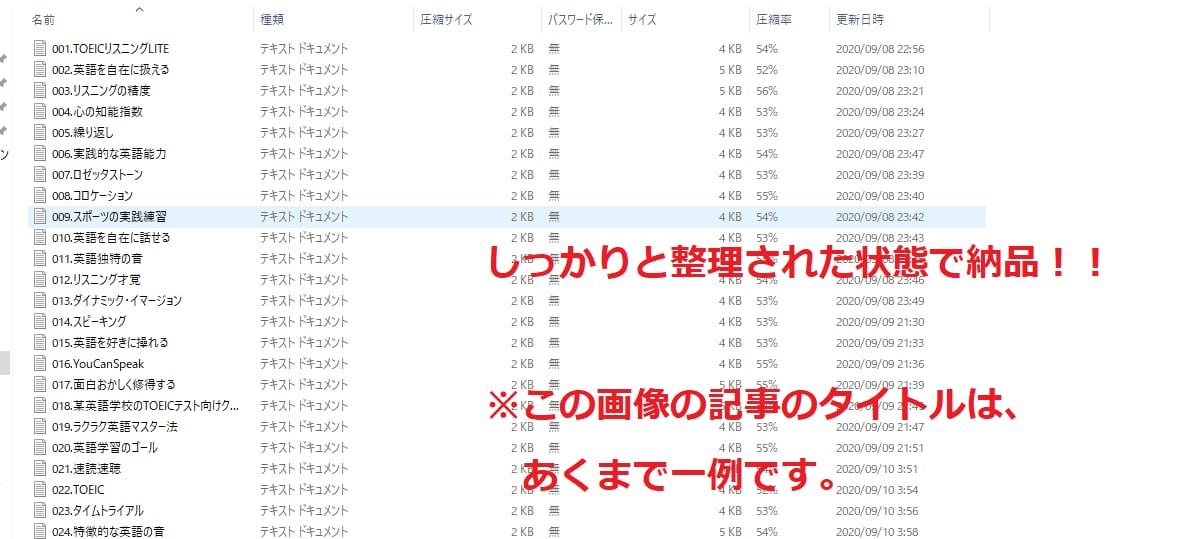The width and height of the screenshot is (1195, 539).
Task: Click the パスワード保... column header
Action: pyautogui.click(x=581, y=20)
